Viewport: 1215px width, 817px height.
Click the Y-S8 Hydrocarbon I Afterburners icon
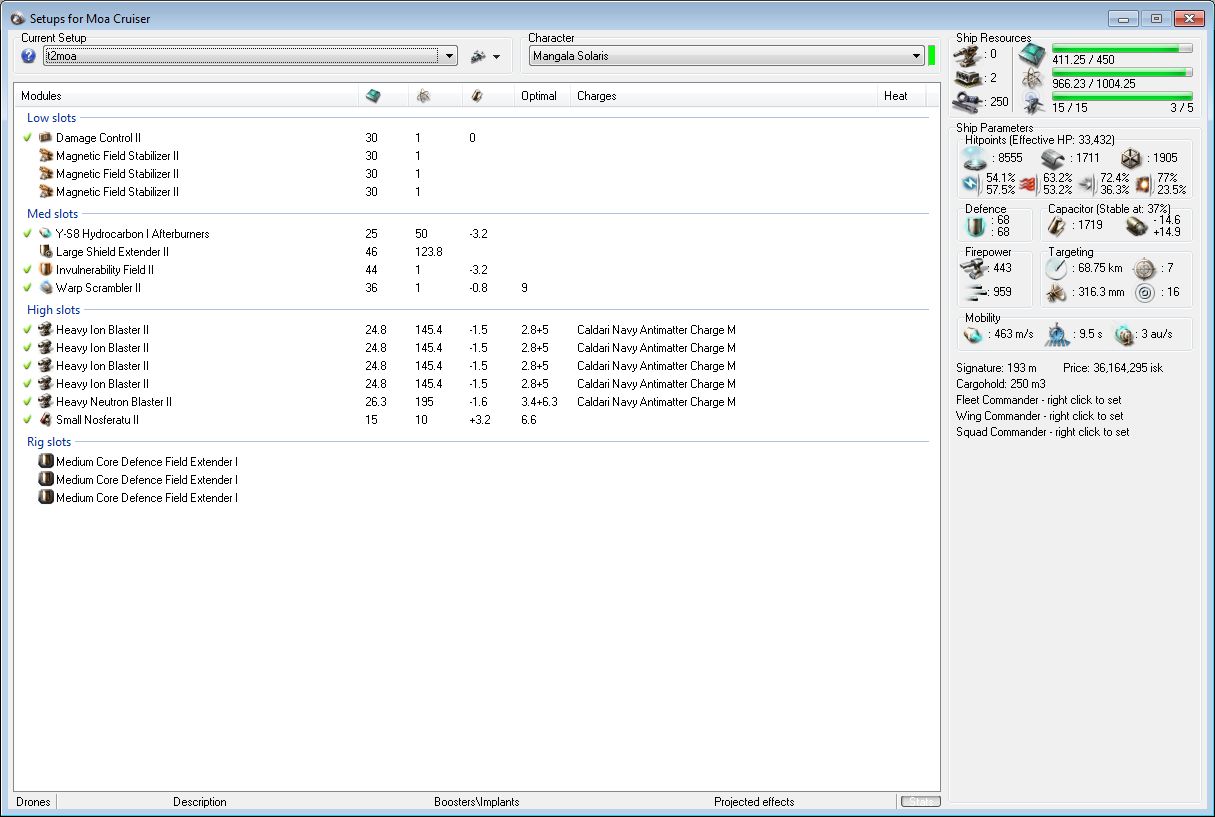(45, 234)
